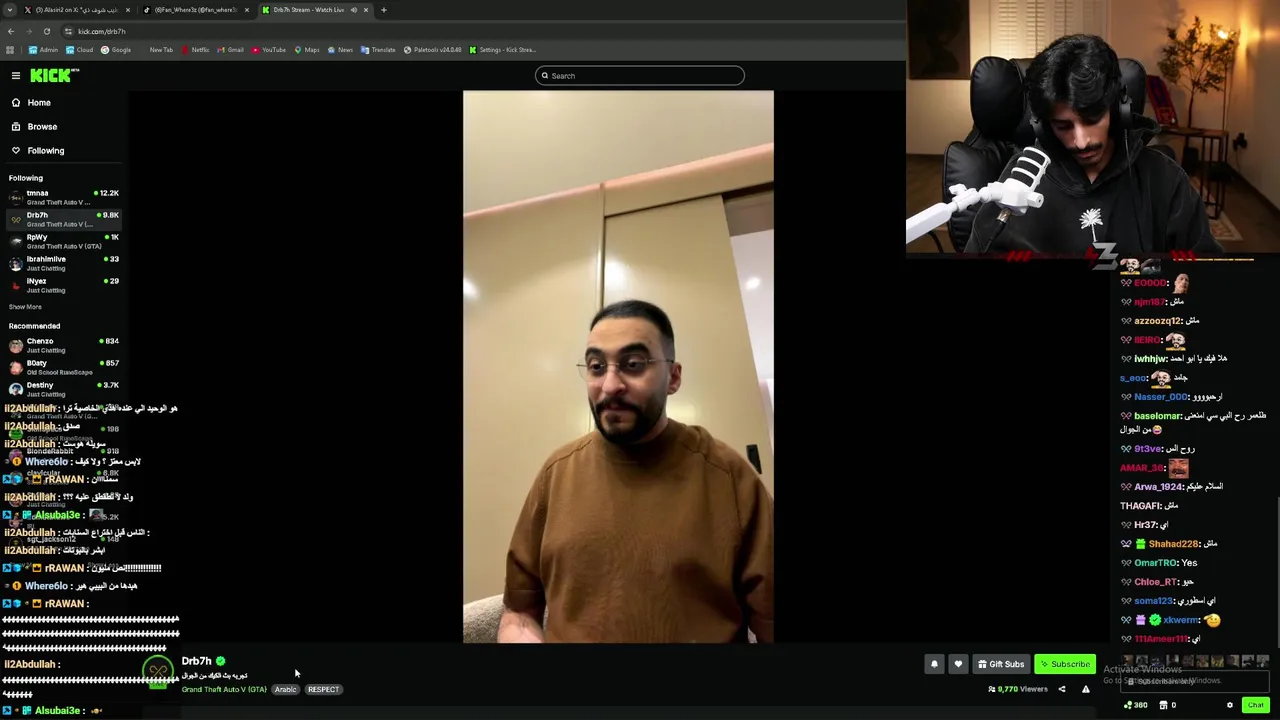Viewport: 1280px width, 720px height.
Task: Open recommended channel Chenzo
Action: pos(62,345)
